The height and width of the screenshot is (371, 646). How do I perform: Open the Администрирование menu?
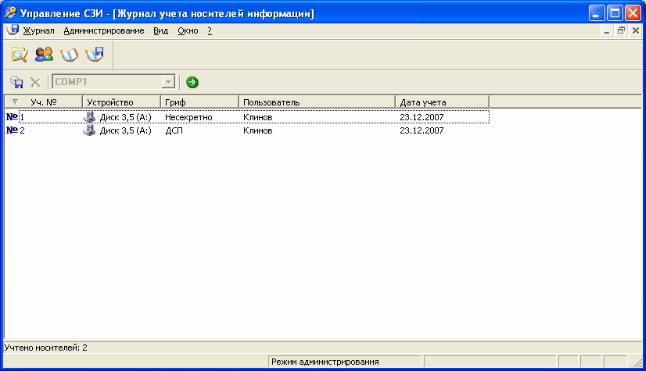pos(104,31)
